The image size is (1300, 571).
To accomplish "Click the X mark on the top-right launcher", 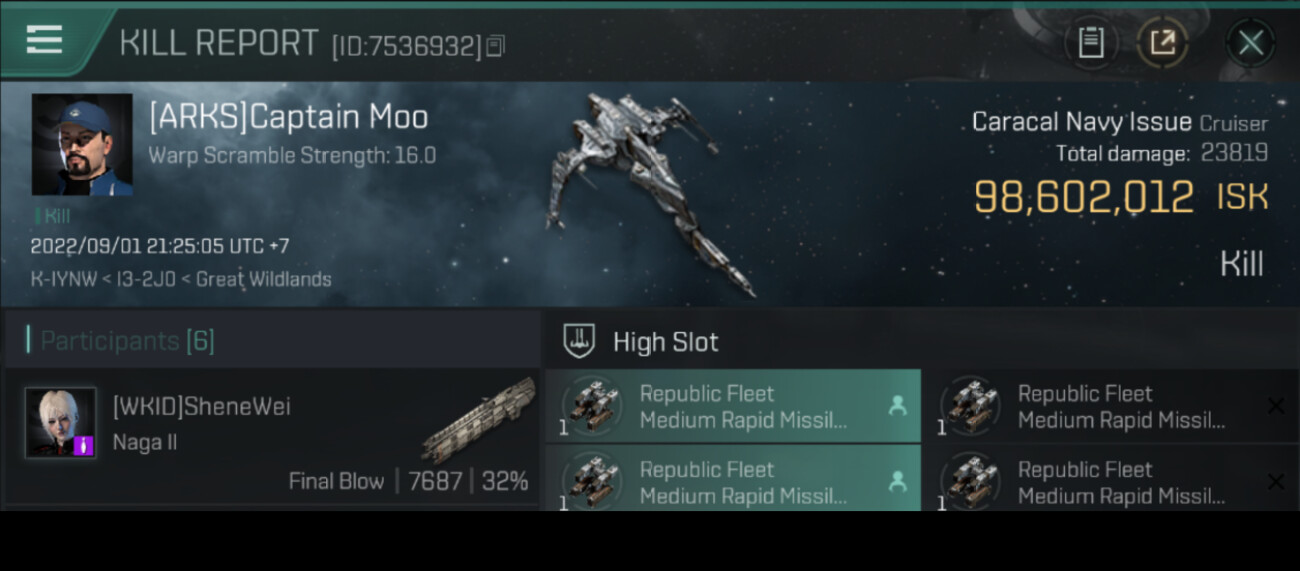I will point(1276,405).
